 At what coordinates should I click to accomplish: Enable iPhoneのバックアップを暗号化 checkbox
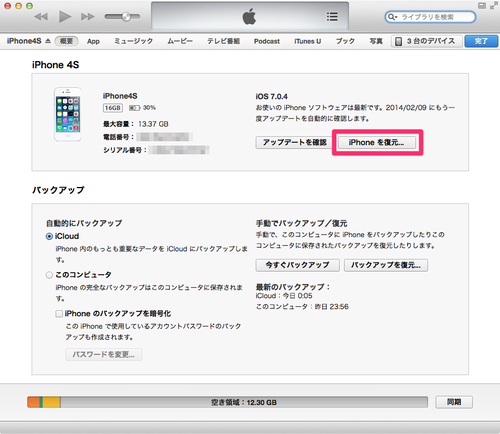[59, 314]
